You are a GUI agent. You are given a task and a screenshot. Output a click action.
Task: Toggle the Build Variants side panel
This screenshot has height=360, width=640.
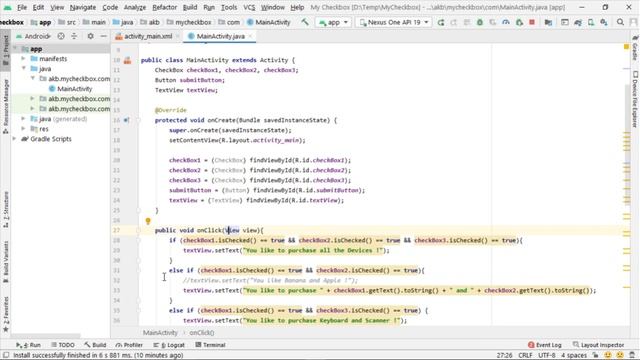coord(6,261)
